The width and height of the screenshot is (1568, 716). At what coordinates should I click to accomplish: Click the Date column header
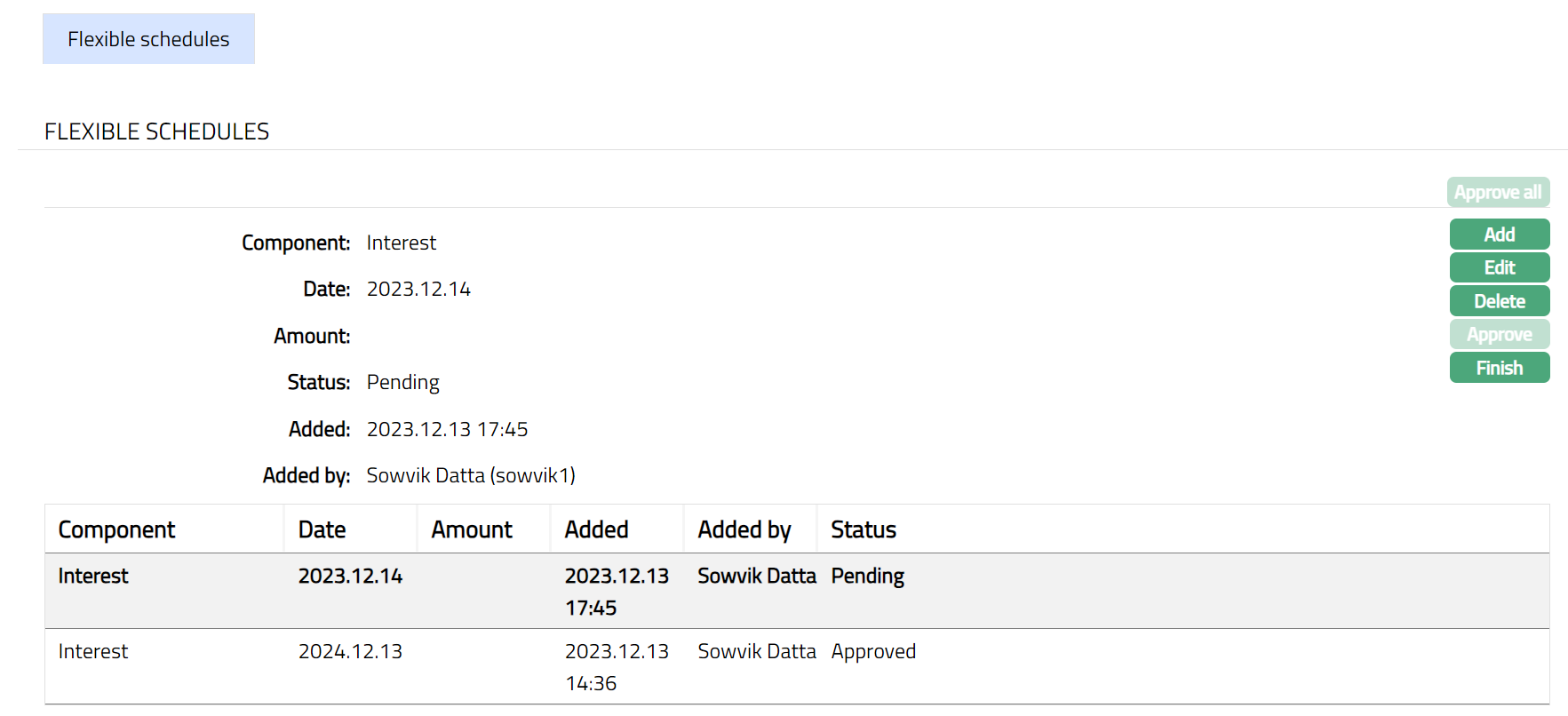tap(322, 529)
